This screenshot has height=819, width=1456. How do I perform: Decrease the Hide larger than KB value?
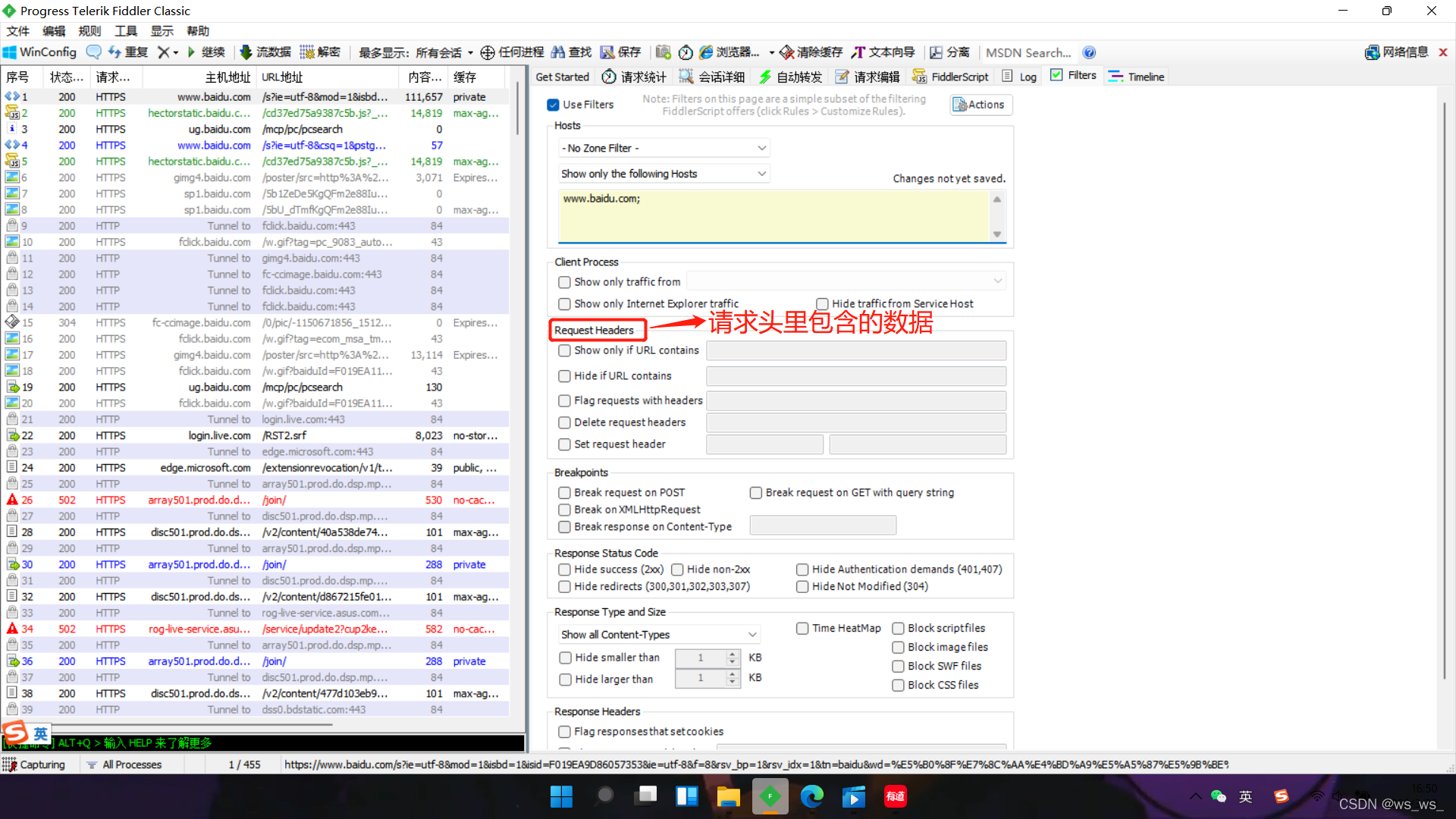coord(732,683)
